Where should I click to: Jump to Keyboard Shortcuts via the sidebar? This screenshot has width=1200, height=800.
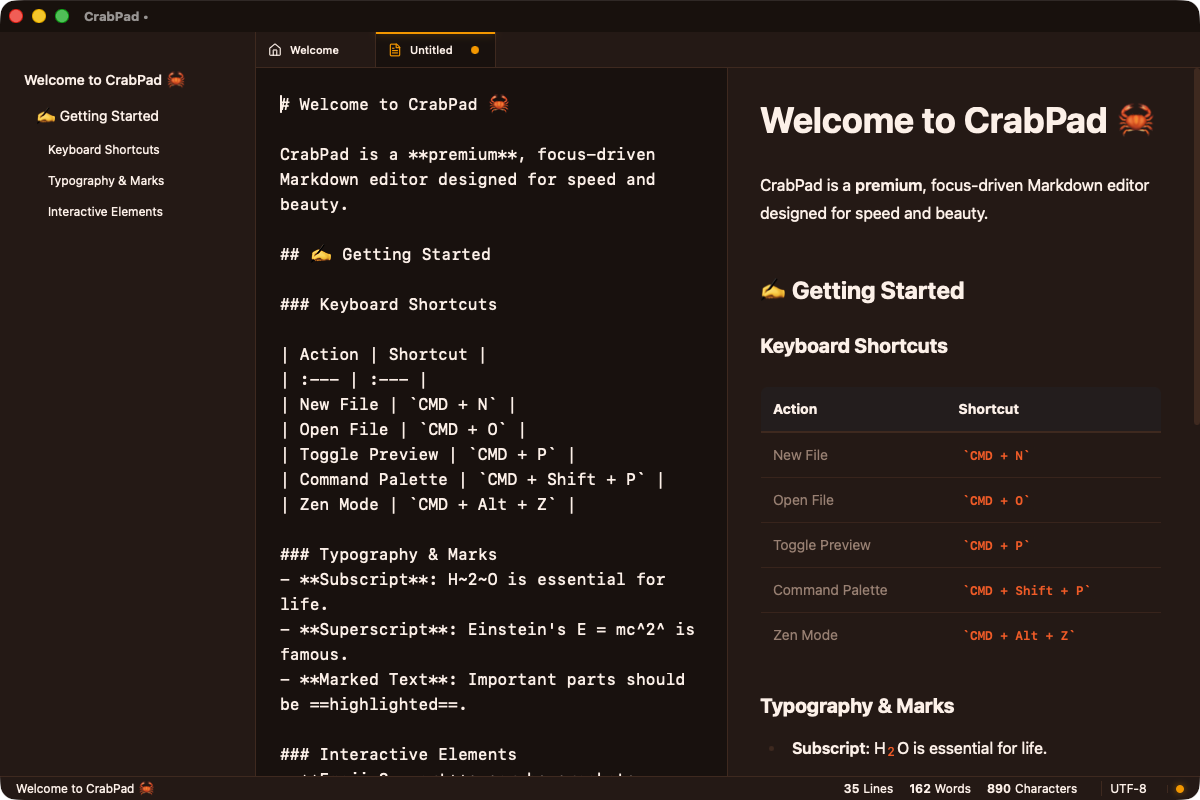coord(103,149)
